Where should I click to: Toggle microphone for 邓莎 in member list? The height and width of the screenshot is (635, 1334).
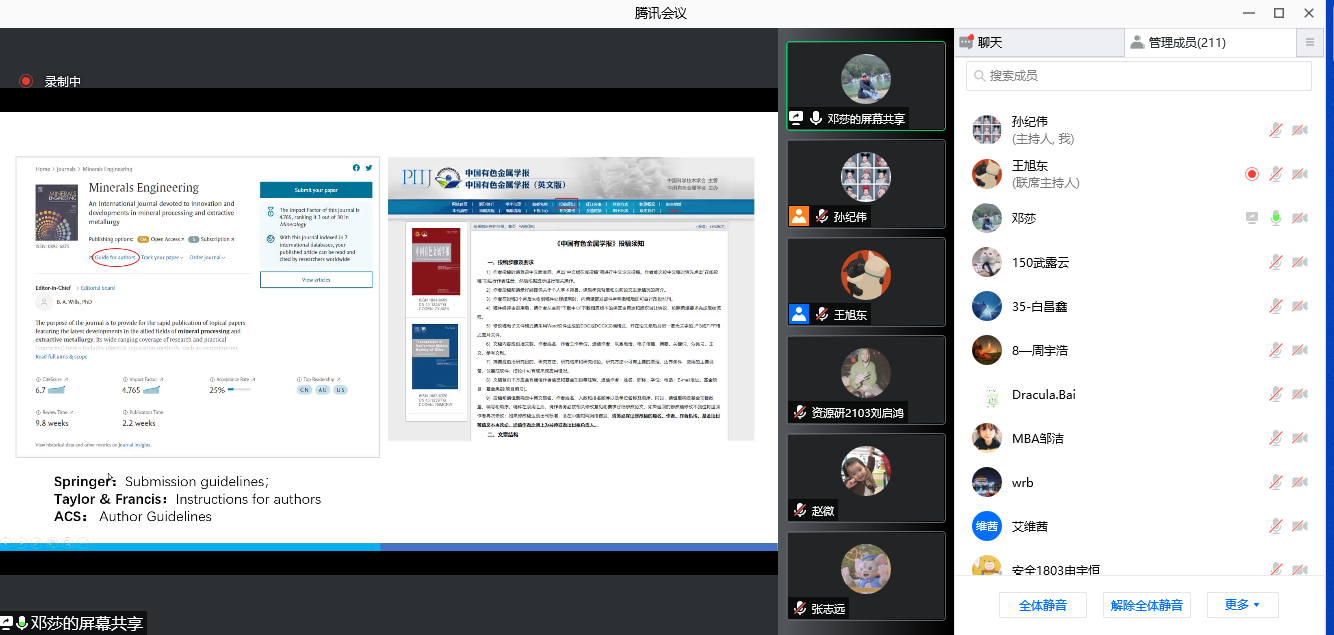coord(1276,218)
